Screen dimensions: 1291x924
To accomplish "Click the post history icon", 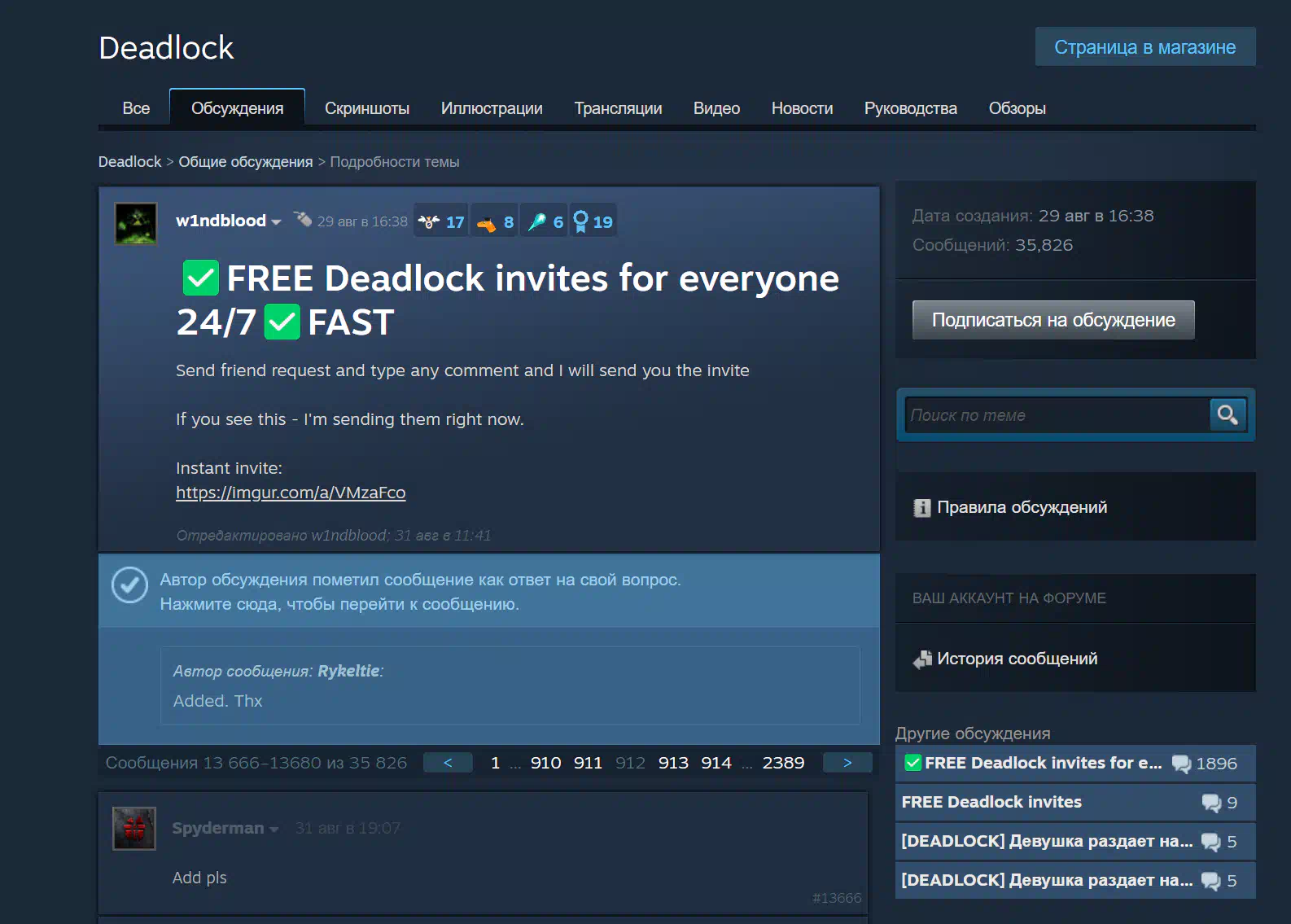I will (922, 659).
